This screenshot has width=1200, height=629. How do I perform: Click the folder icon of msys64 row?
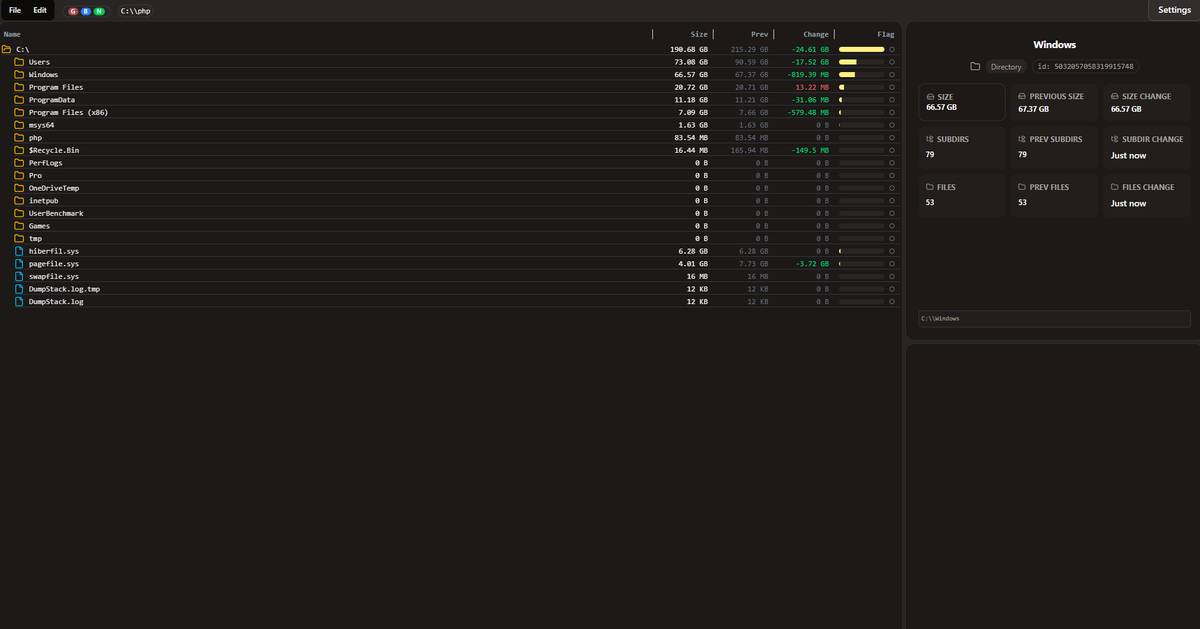pos(19,125)
